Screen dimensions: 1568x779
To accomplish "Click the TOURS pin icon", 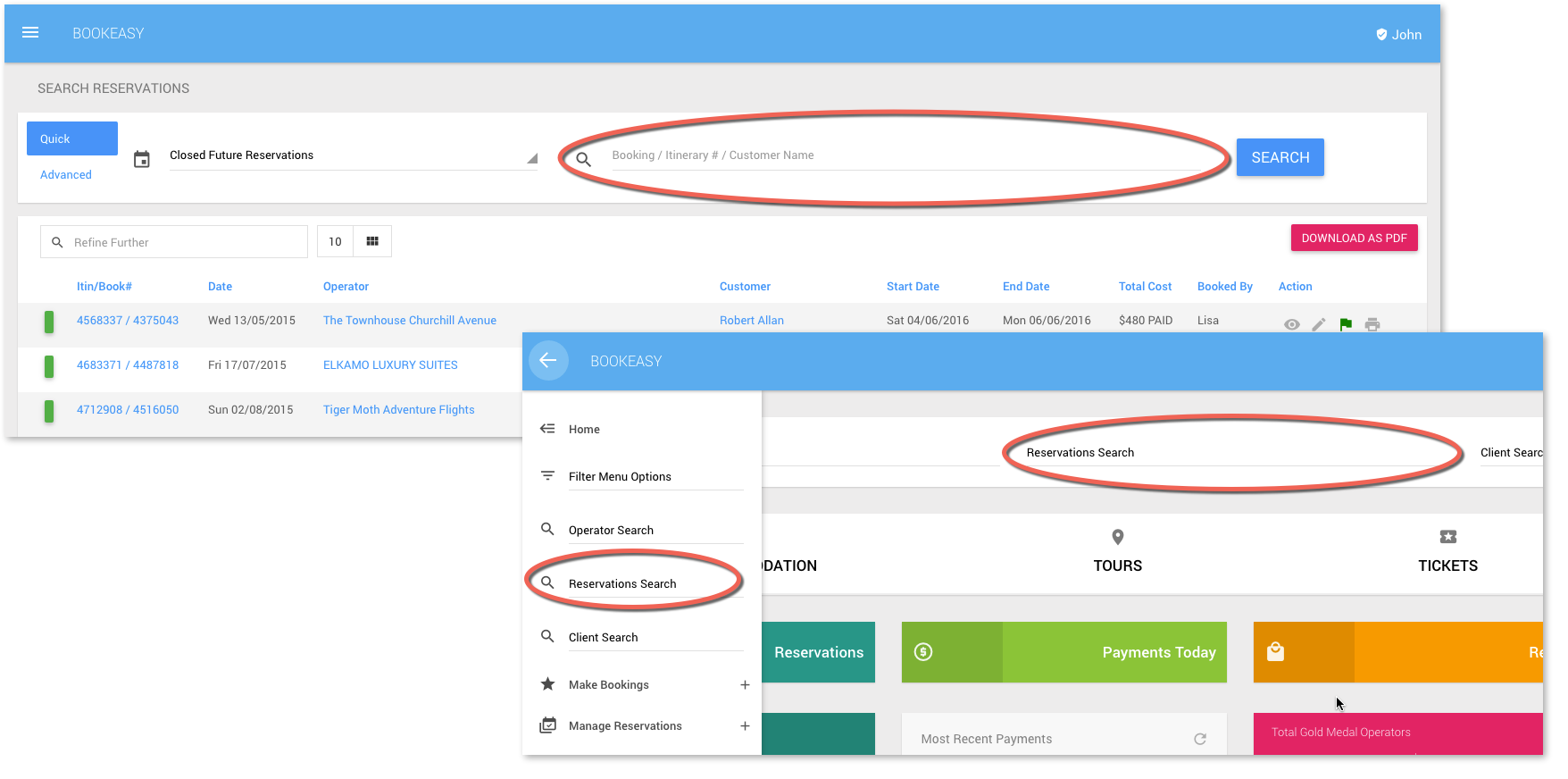I will (1118, 537).
